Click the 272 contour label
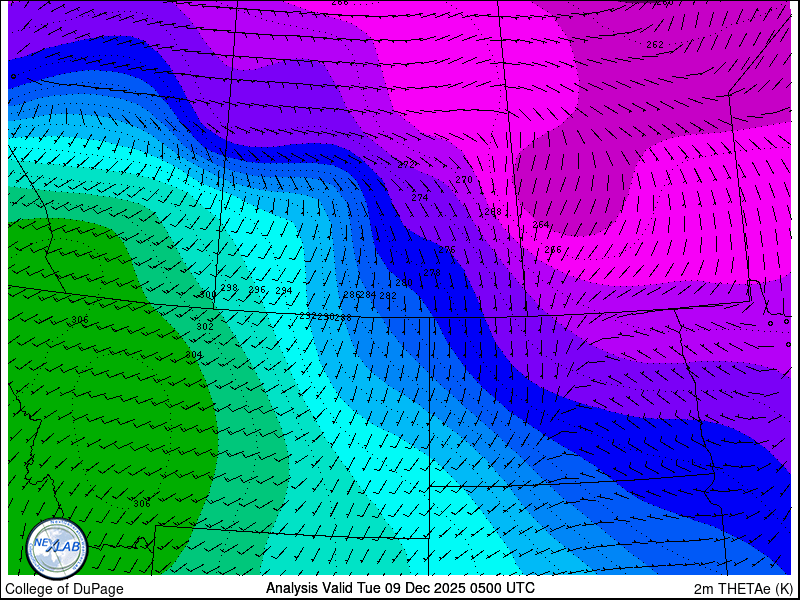The image size is (800, 600). coord(406,165)
